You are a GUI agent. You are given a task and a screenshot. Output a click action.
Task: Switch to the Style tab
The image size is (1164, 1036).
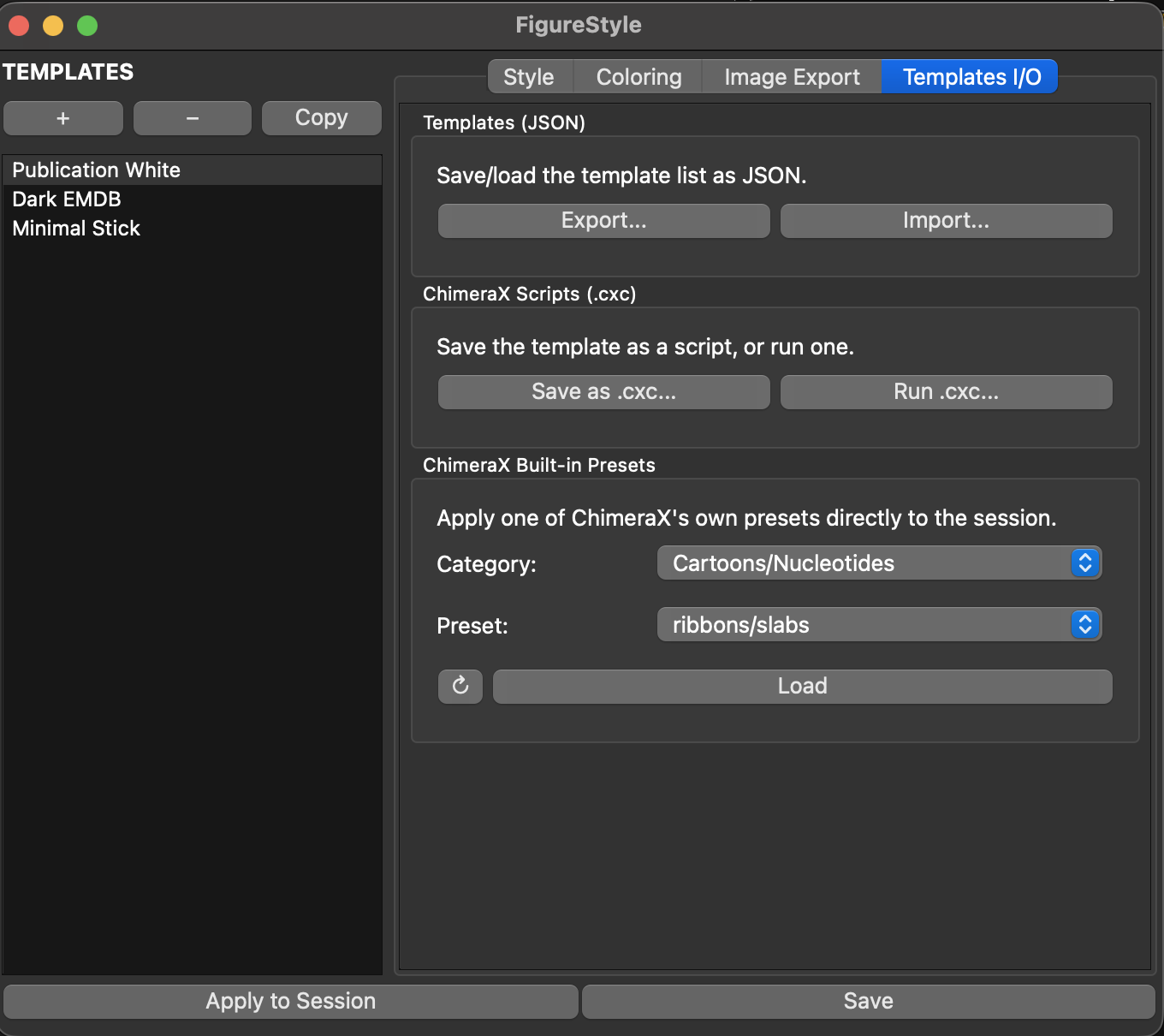point(529,77)
